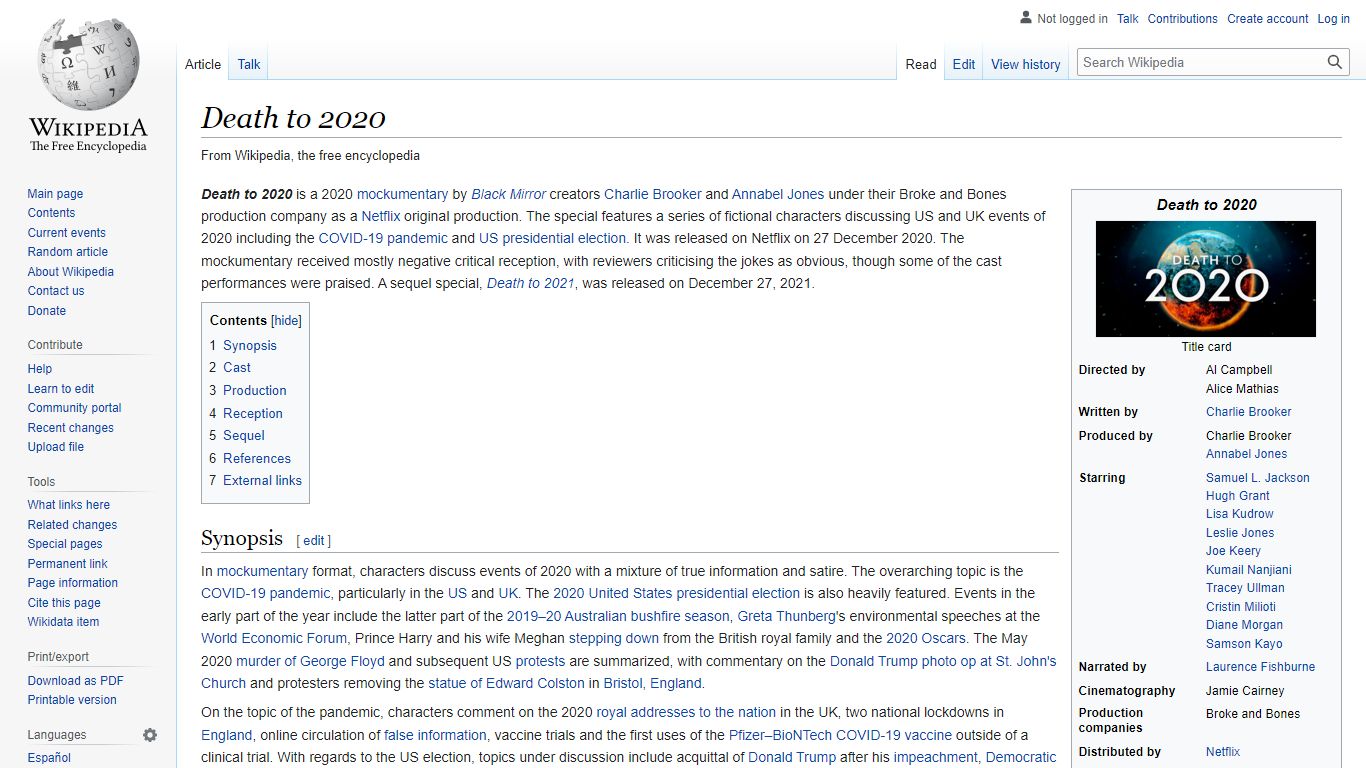Open language settings gear icon
Screen dimensions: 1366x768
150,735
